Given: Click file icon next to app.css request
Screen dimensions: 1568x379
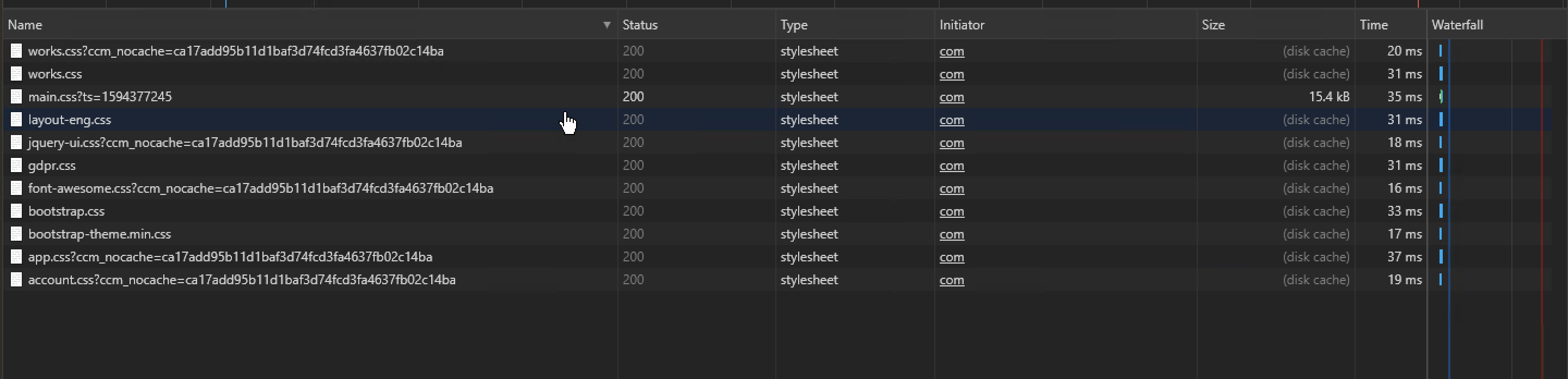Looking at the screenshot, I should point(16,256).
